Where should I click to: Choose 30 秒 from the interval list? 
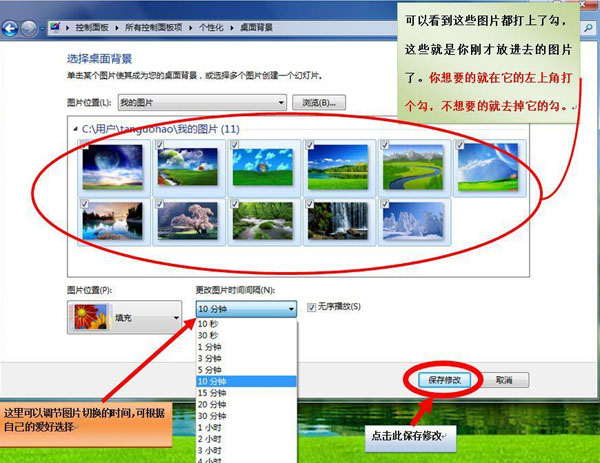210,335
